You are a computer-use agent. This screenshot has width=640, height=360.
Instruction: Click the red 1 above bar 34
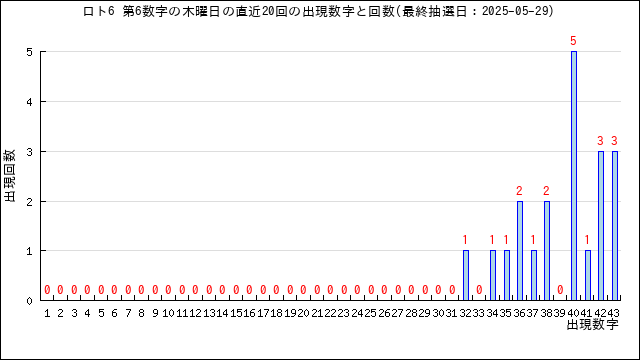coord(492,240)
